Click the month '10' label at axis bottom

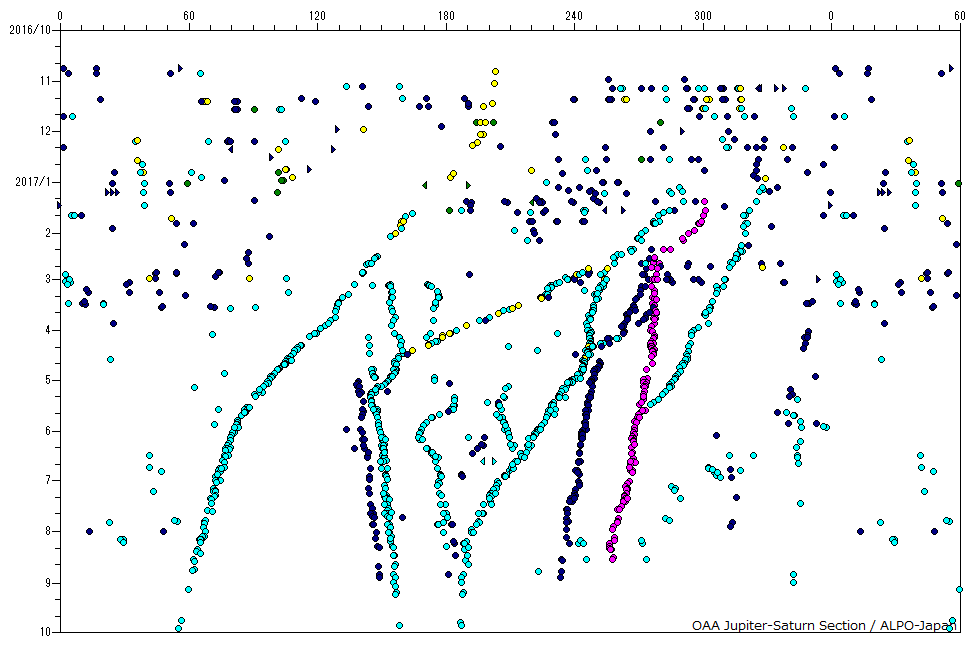(46, 632)
